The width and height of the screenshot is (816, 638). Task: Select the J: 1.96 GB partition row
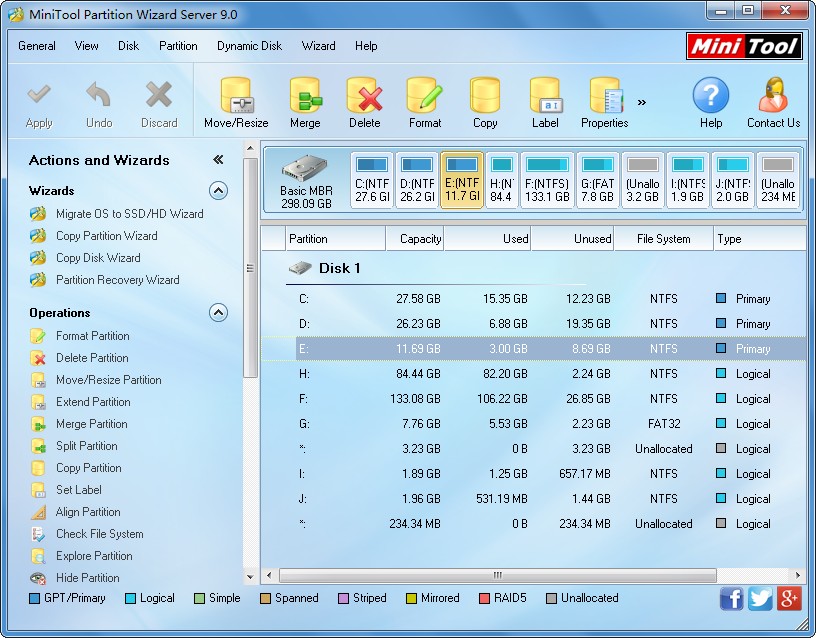coord(533,499)
